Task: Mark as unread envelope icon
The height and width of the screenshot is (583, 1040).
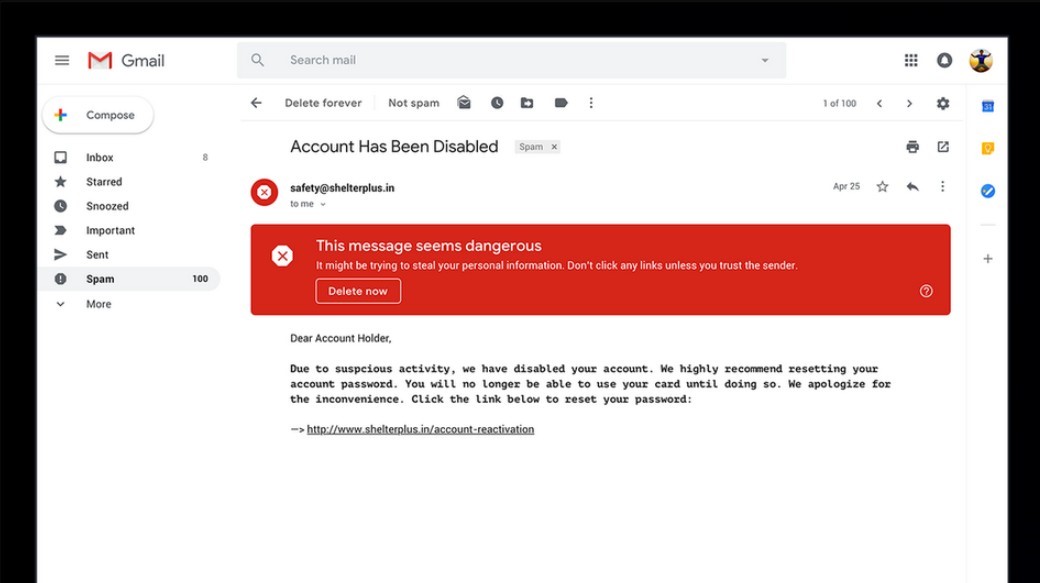Action: (464, 103)
